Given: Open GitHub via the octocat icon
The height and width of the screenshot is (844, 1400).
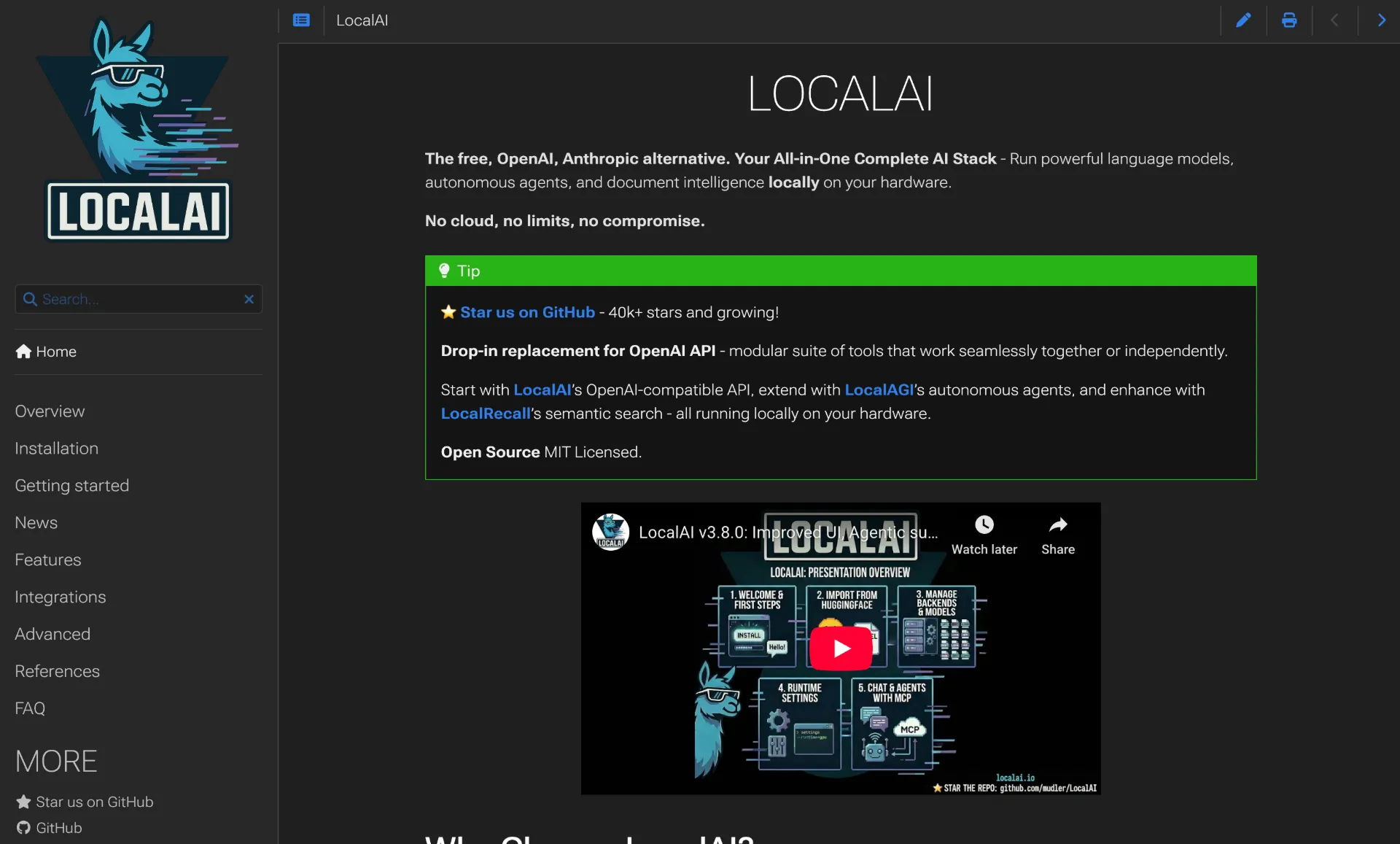Looking at the screenshot, I should pos(24,827).
